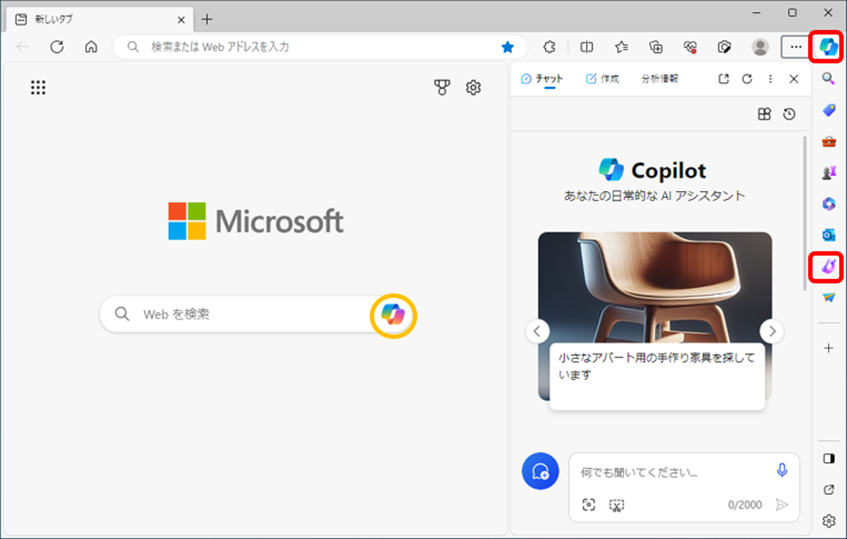Open Copilot in new window
Viewport: 847px width, 539px height.
coord(723,79)
